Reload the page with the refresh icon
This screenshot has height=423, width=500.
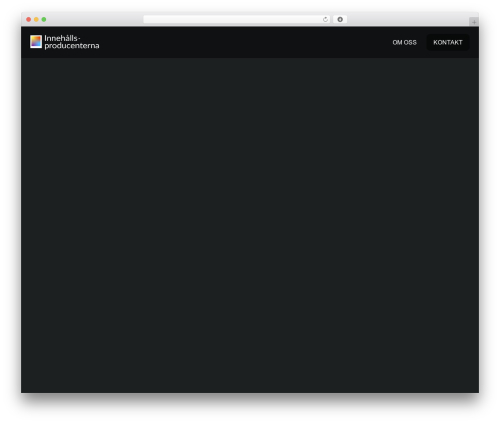coord(325,20)
